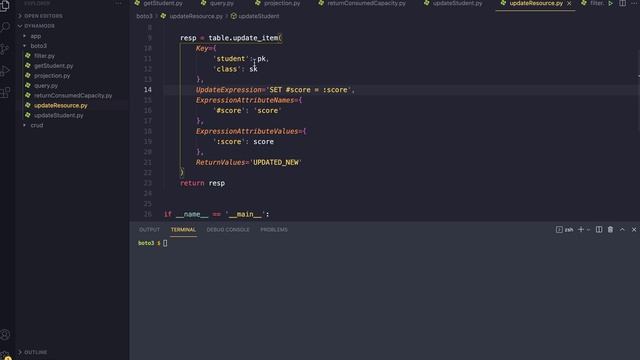The height and width of the screenshot is (360, 640).
Task: Kill the terminal with trash icon
Action: click(611, 230)
